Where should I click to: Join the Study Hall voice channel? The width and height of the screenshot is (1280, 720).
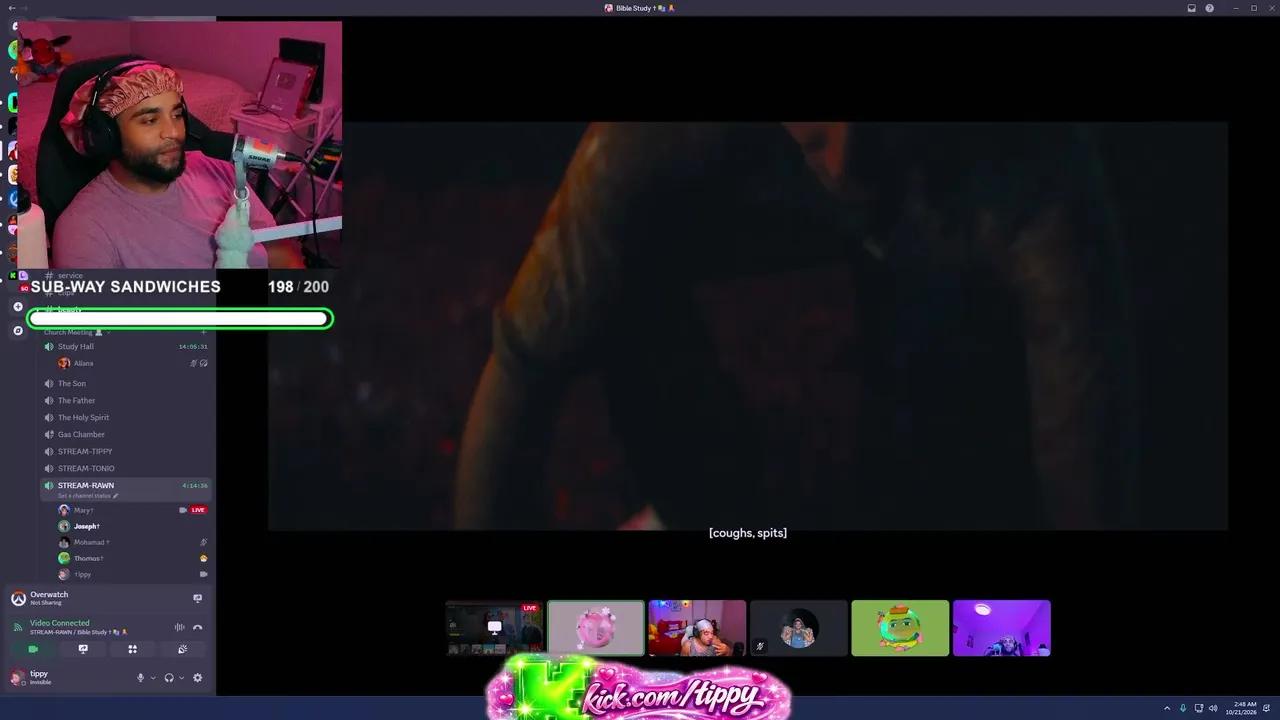[126, 347]
